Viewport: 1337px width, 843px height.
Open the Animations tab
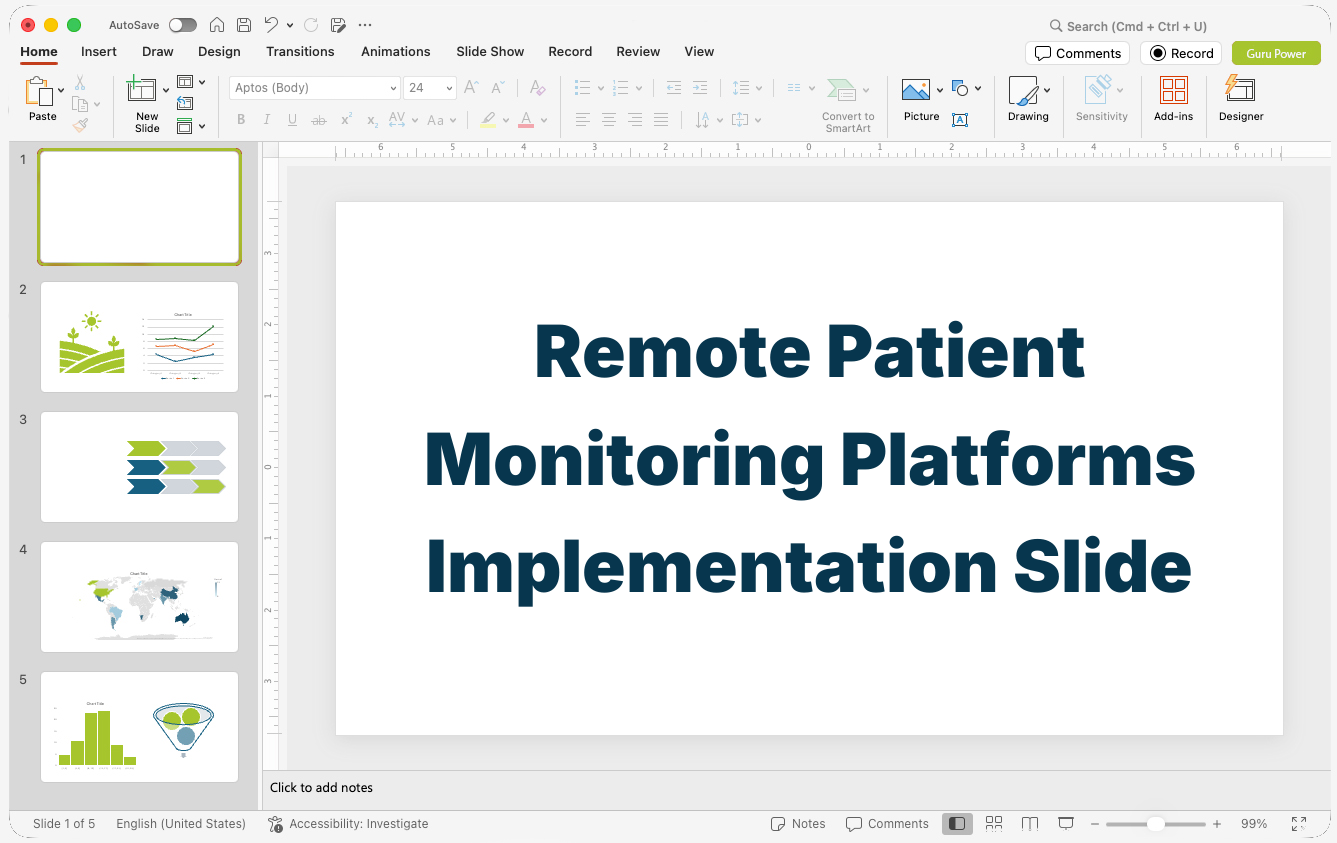coord(396,52)
